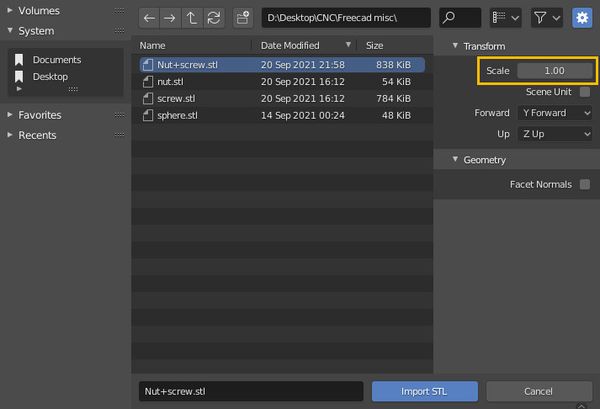600x409 pixels.
Task: Sort files by Name column
Action: [x=152, y=46]
